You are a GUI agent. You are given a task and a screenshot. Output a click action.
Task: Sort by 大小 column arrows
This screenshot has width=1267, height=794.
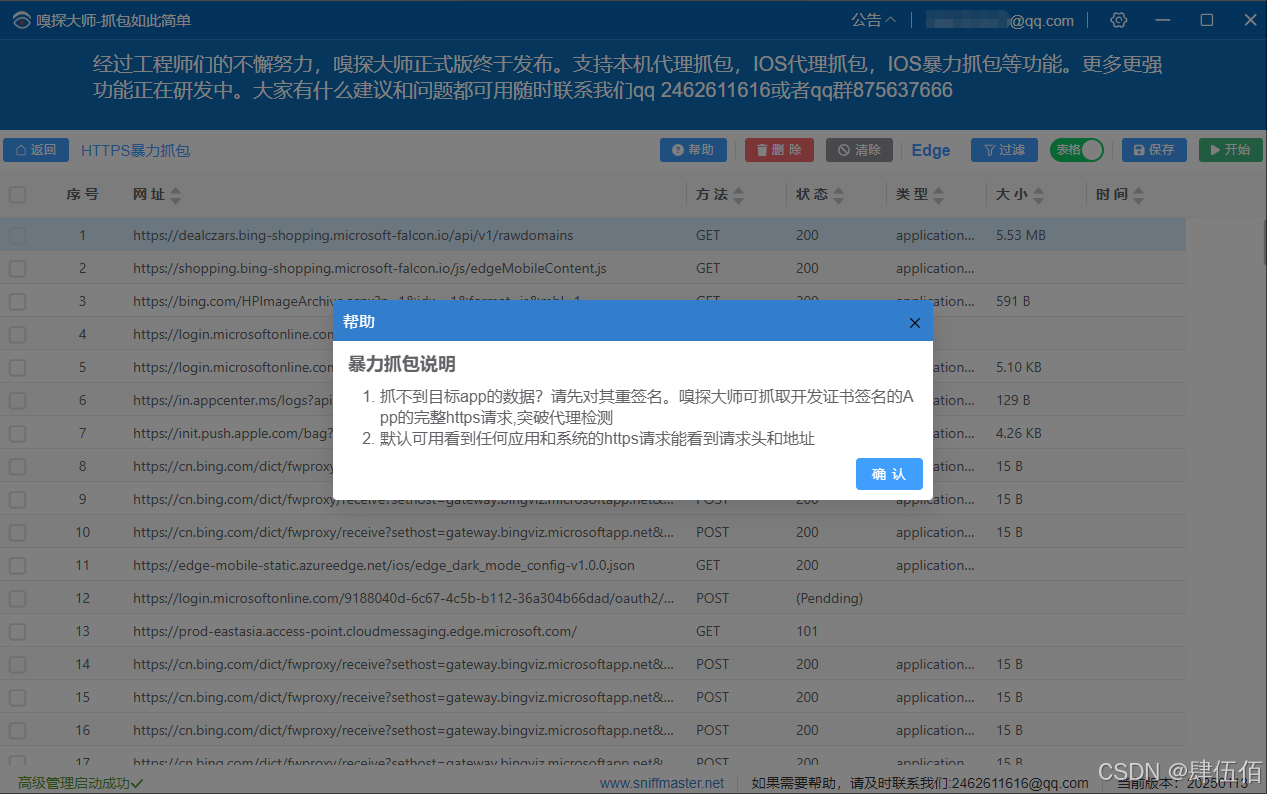(x=1038, y=195)
